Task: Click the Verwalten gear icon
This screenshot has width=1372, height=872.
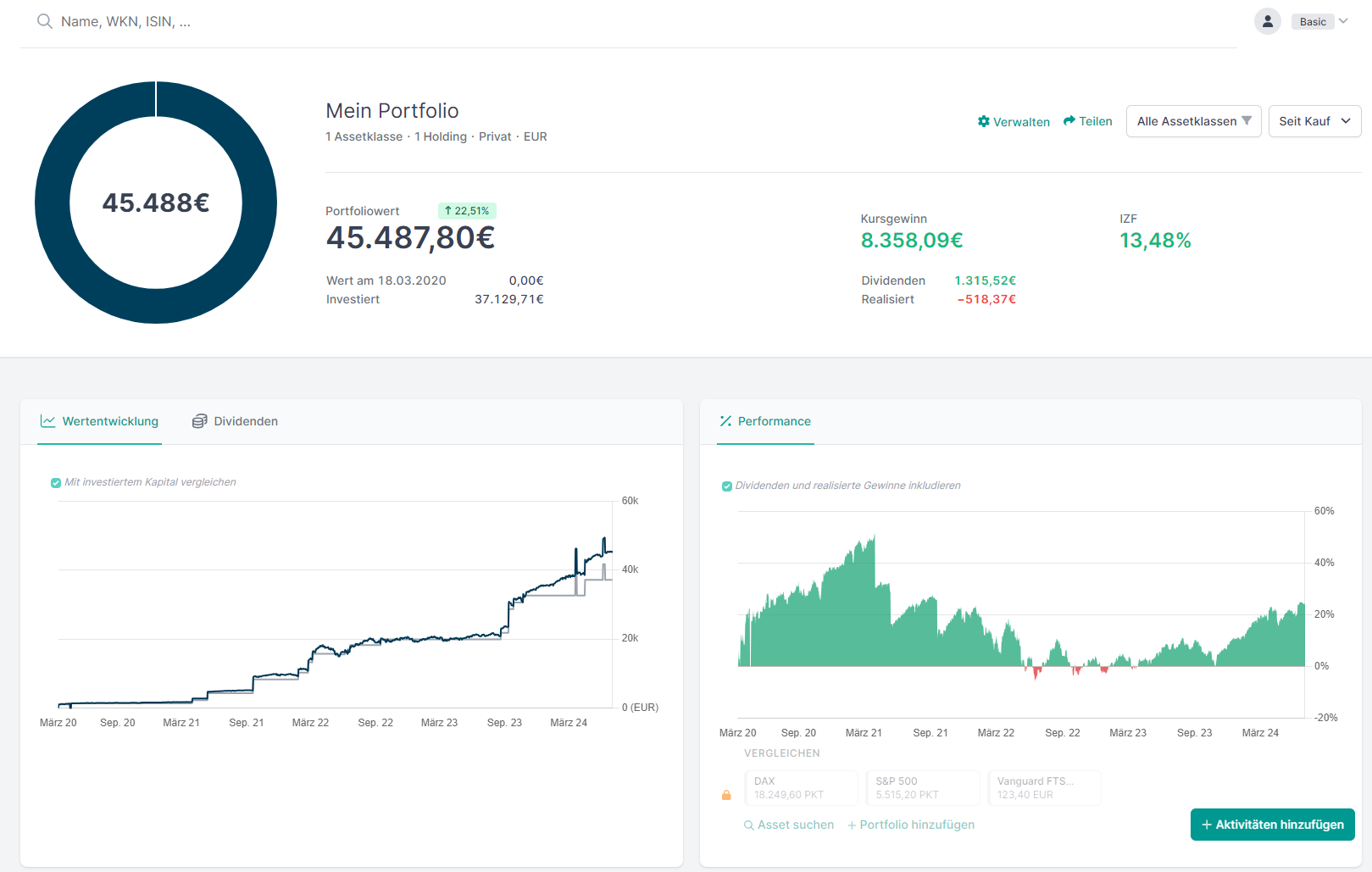Action: [x=984, y=121]
